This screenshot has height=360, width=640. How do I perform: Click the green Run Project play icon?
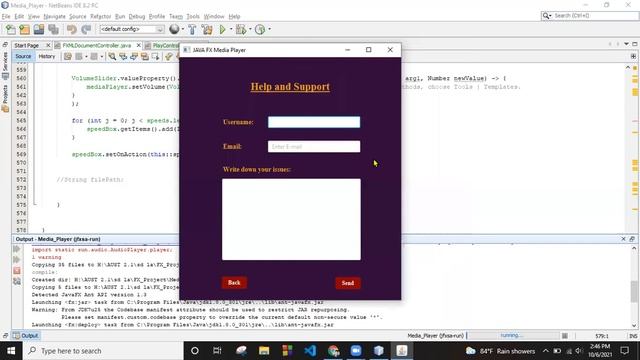click(222, 29)
